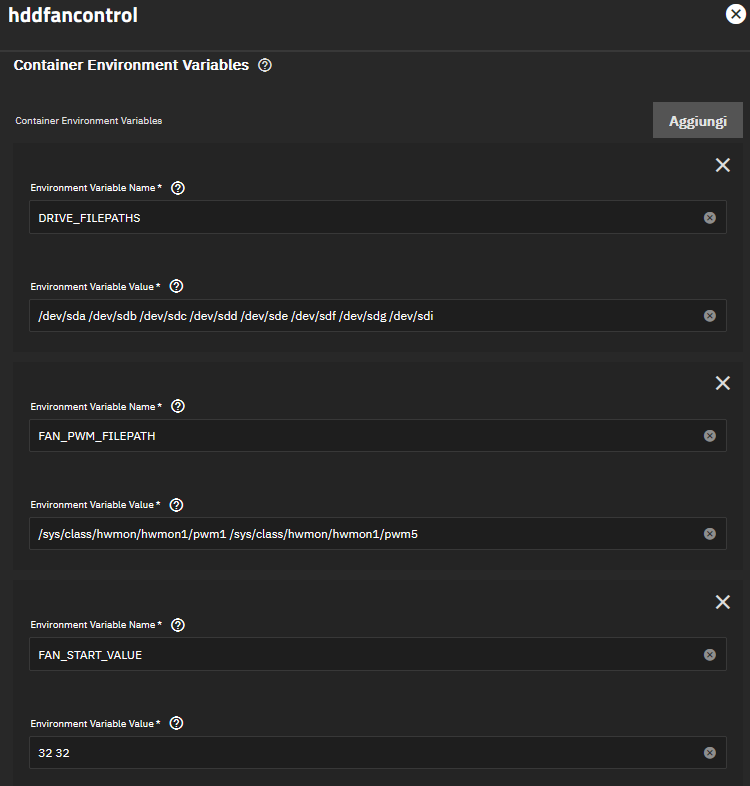Show help for FAN_START_VALUE variable name
The image size is (750, 786).
(178, 625)
